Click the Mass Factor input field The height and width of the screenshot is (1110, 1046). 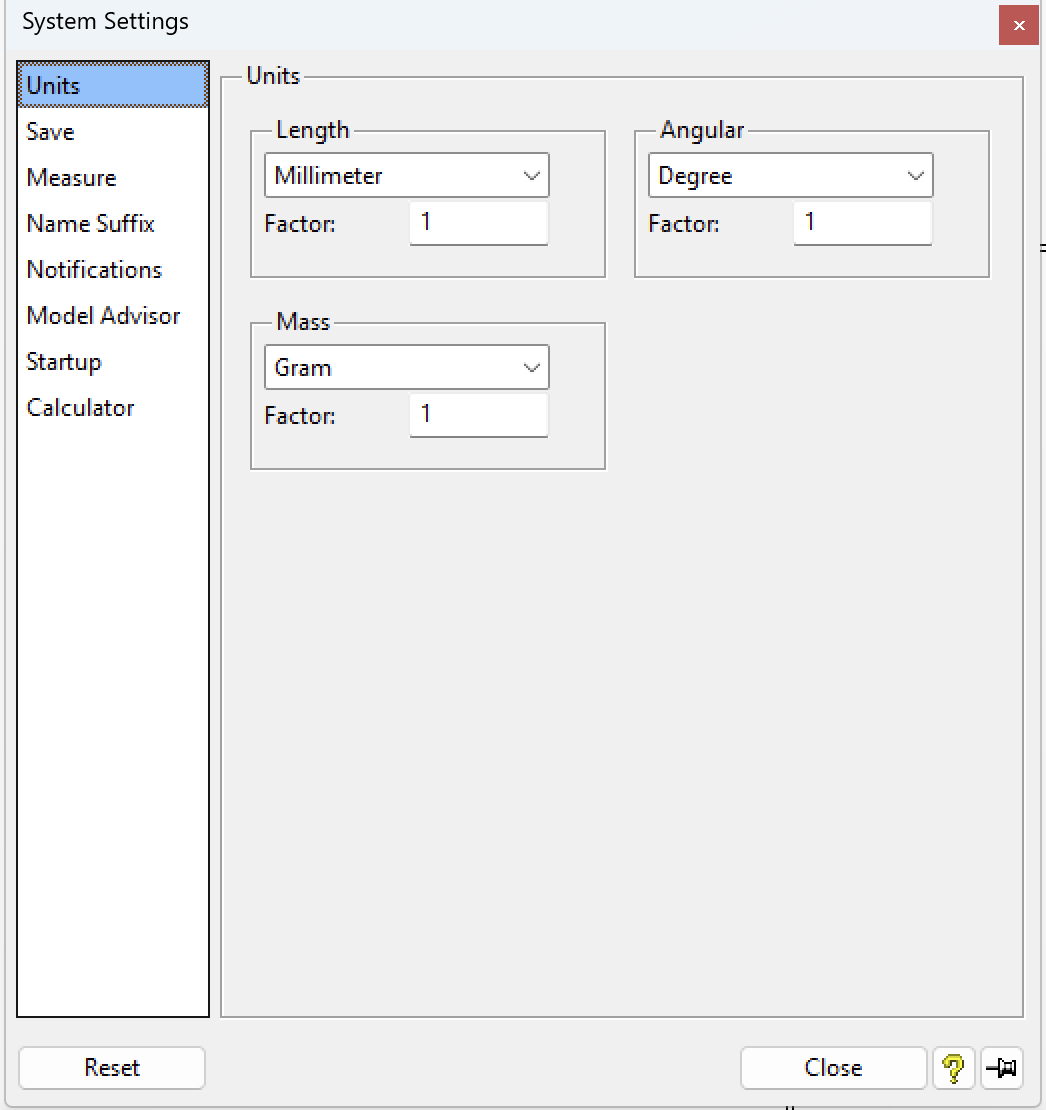coord(478,415)
